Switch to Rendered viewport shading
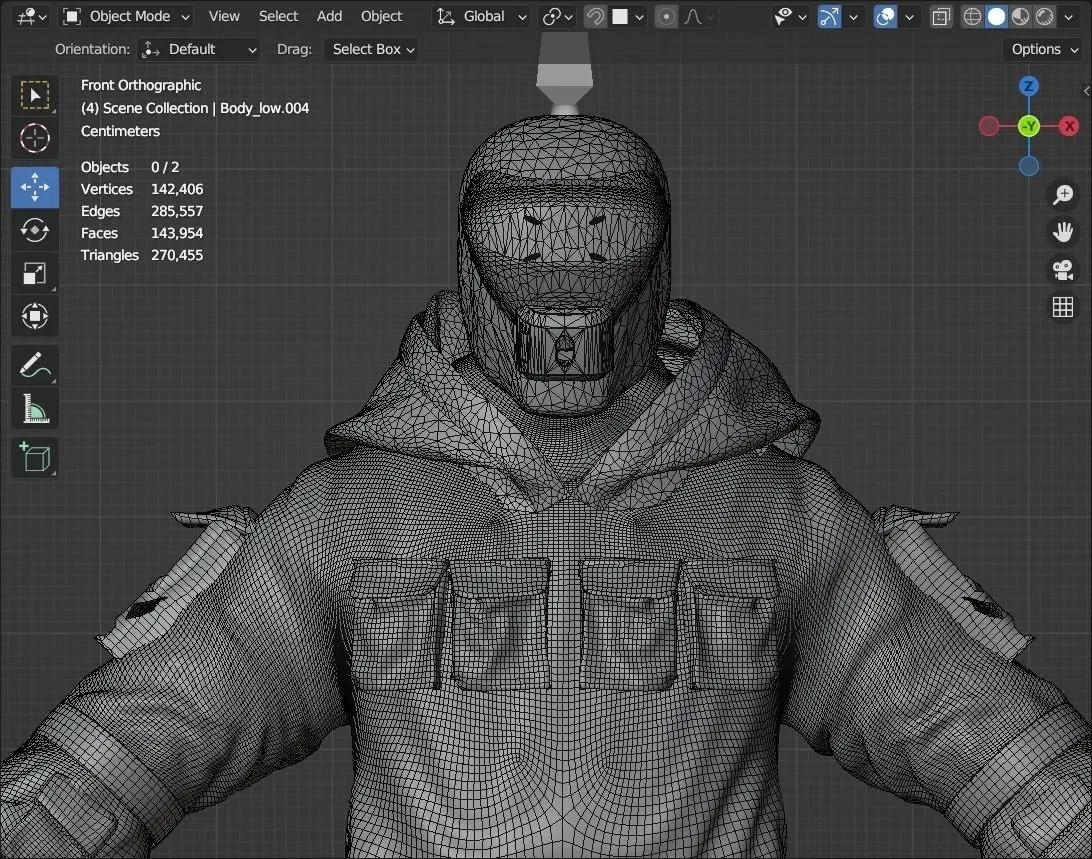Screen dimensions: 1092x859 pos(1045,17)
